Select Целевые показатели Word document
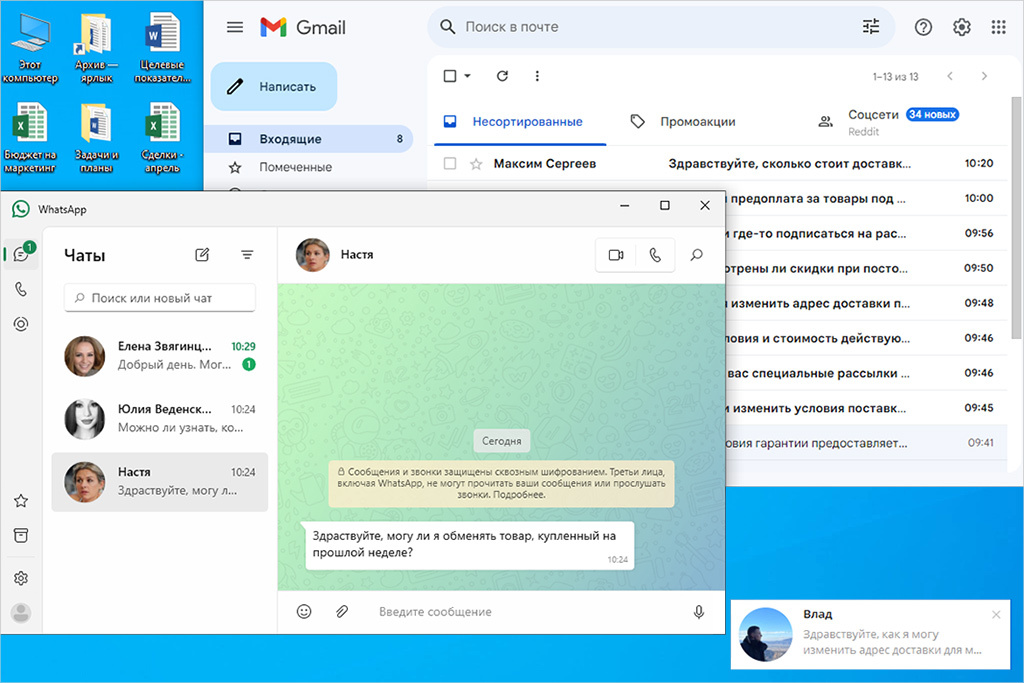This screenshot has width=1024, height=683. tap(162, 49)
